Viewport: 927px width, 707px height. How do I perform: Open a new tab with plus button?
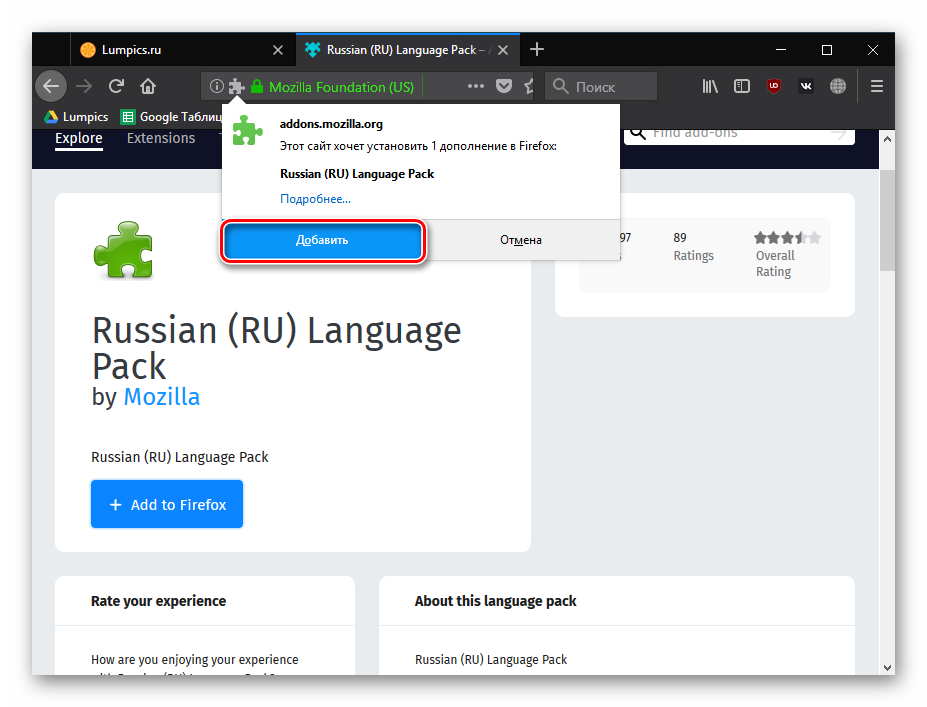click(537, 49)
